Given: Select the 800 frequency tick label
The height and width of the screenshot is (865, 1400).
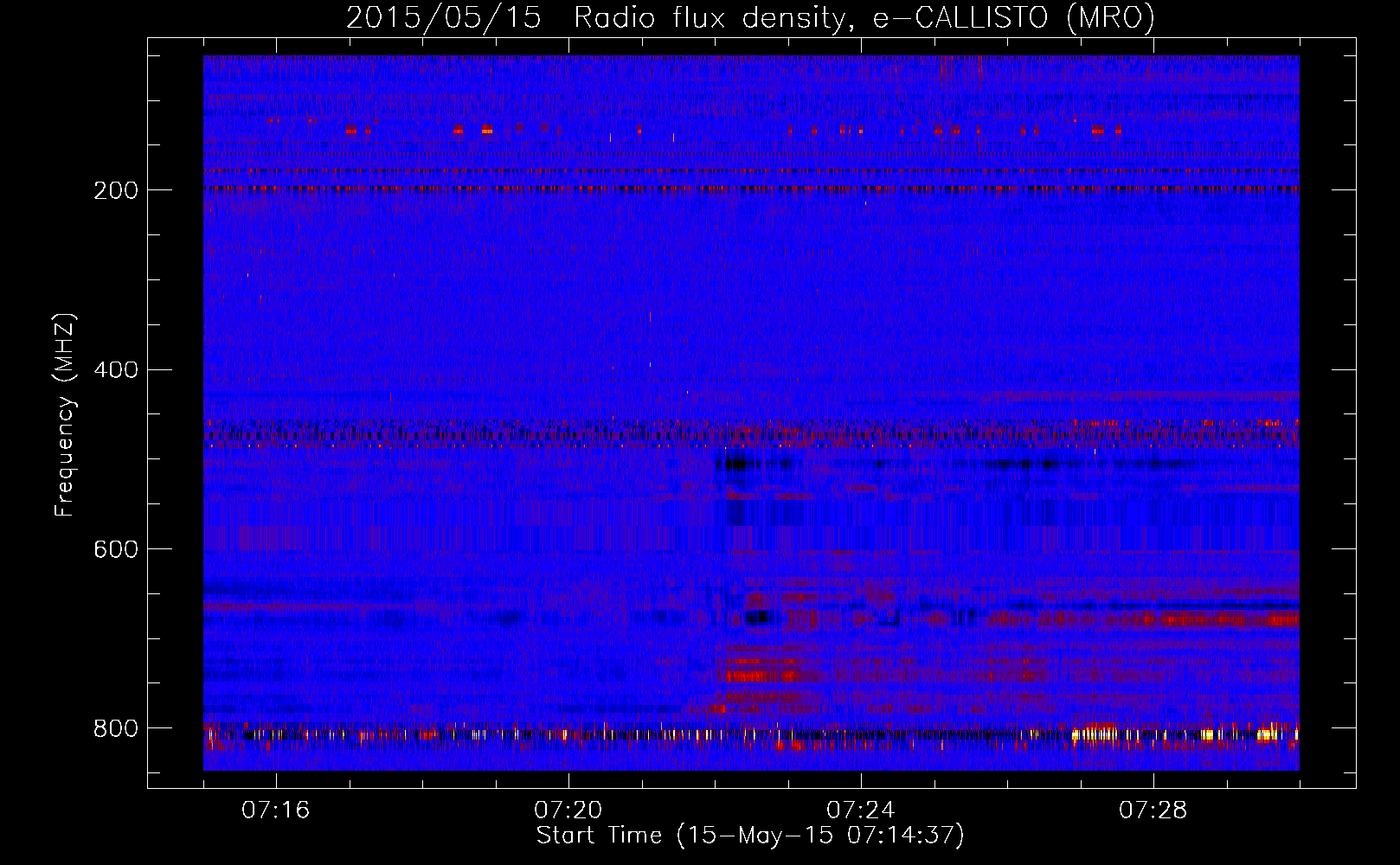Looking at the screenshot, I should [115, 729].
